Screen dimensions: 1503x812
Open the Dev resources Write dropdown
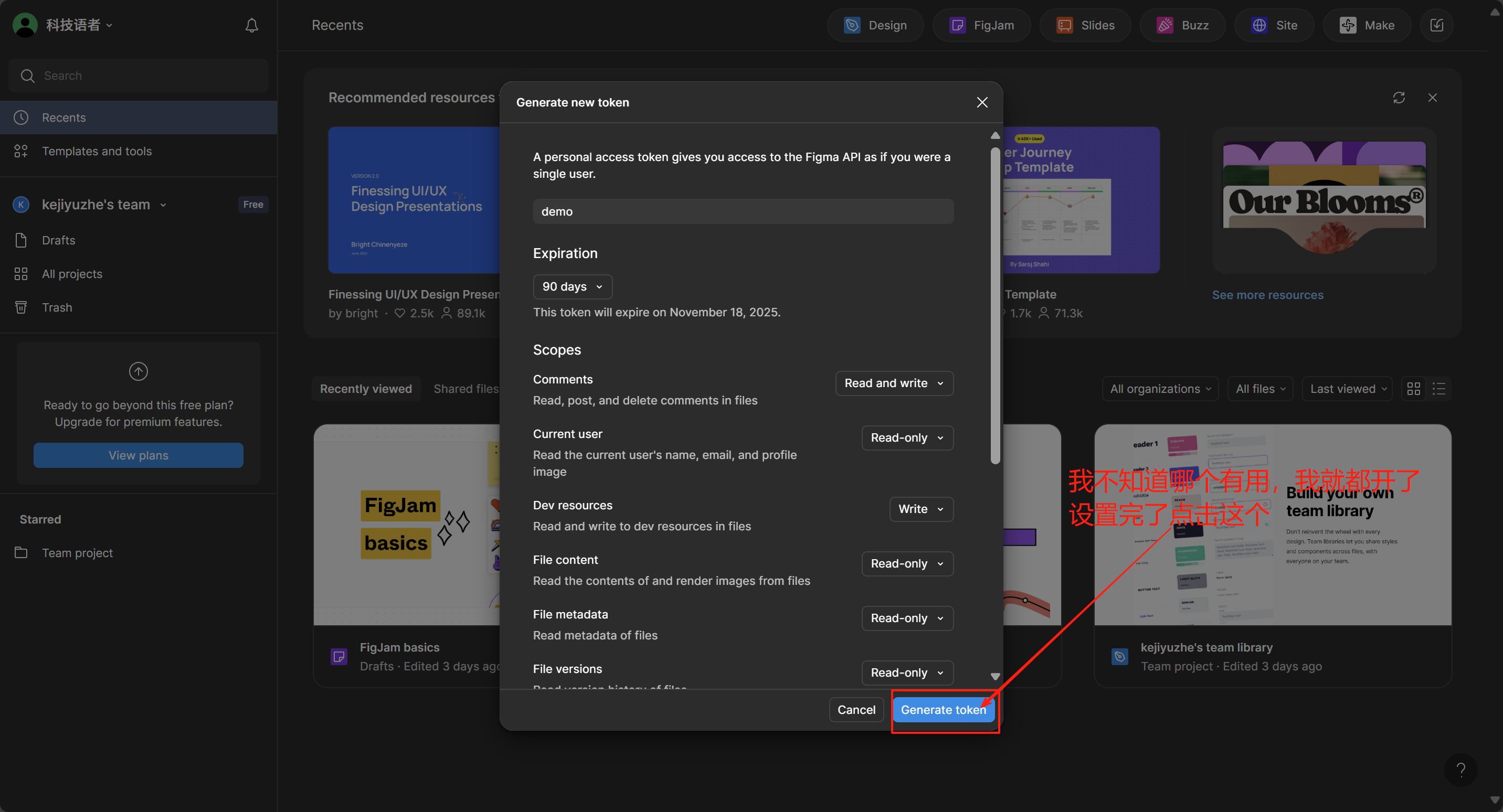(x=922, y=509)
